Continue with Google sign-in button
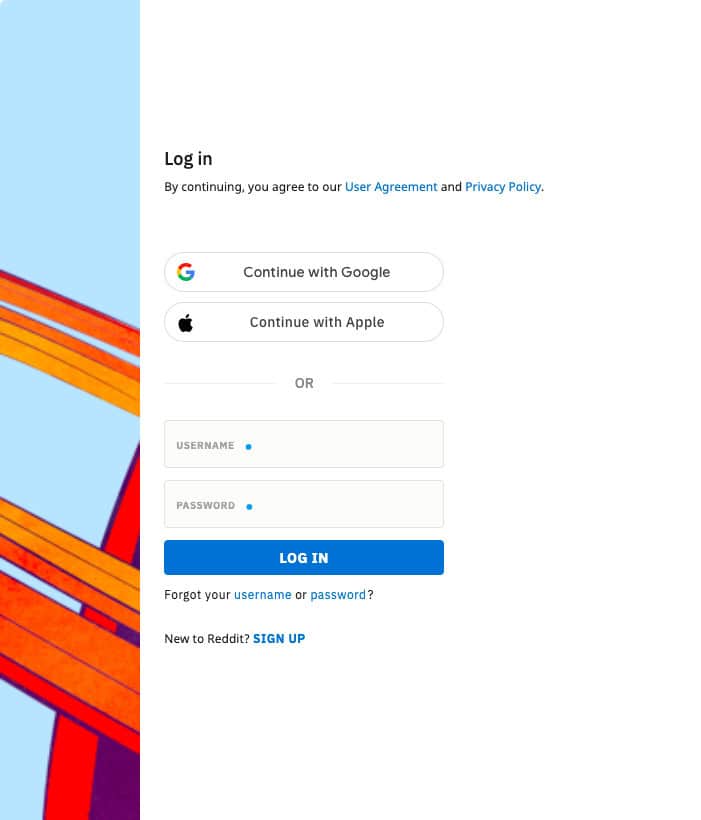Screen dimensions: 701x820 tap(304, 272)
